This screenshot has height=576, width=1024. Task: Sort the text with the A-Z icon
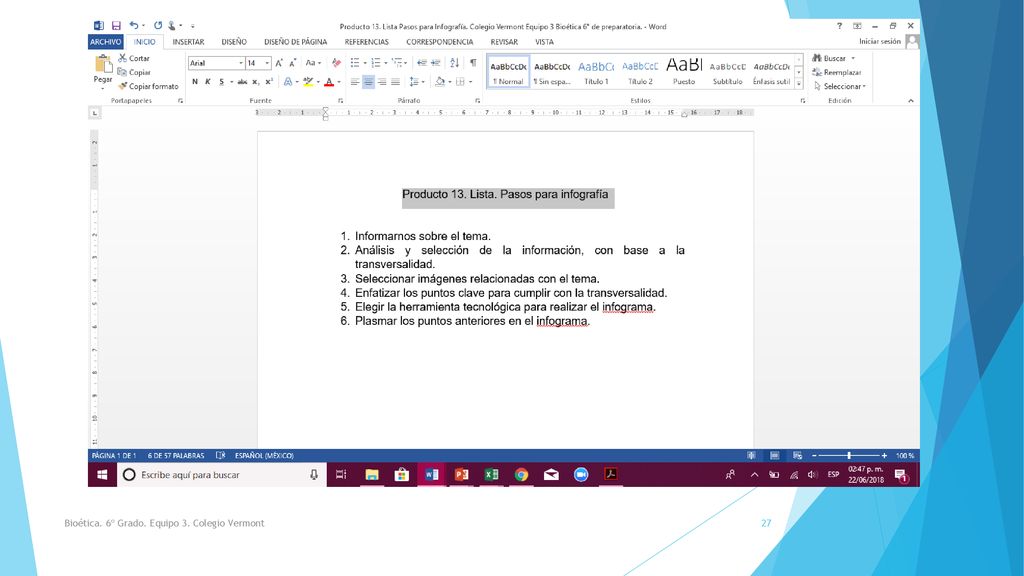click(x=455, y=63)
